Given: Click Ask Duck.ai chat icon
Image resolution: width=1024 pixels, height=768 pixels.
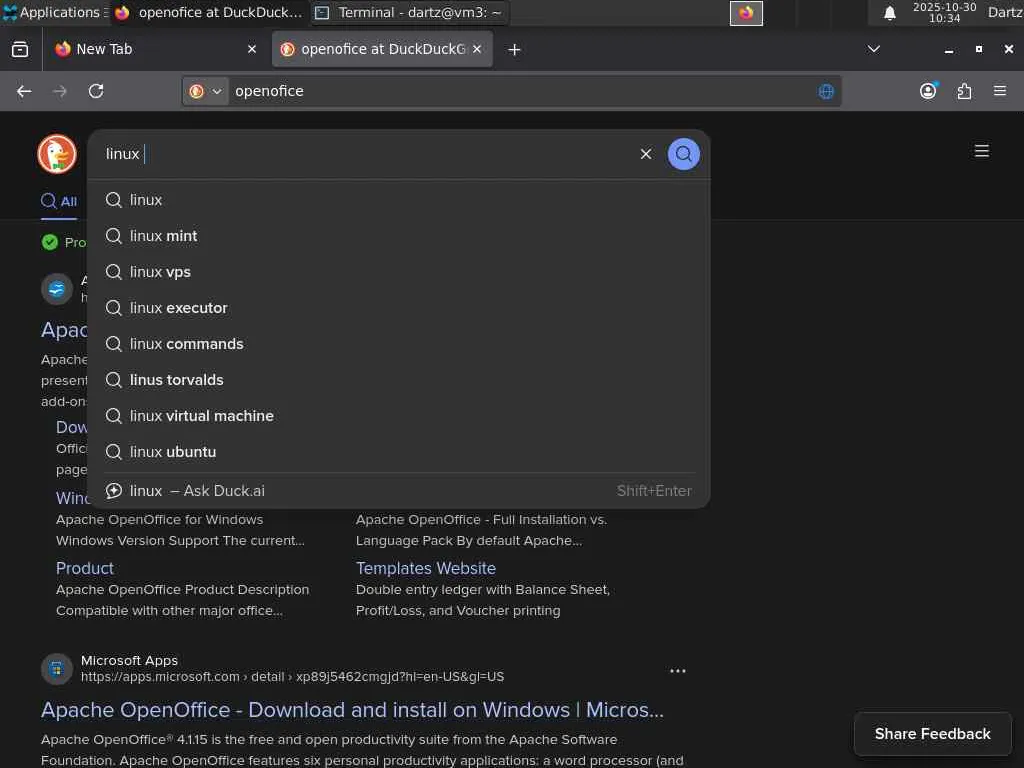Looking at the screenshot, I should [x=114, y=490].
